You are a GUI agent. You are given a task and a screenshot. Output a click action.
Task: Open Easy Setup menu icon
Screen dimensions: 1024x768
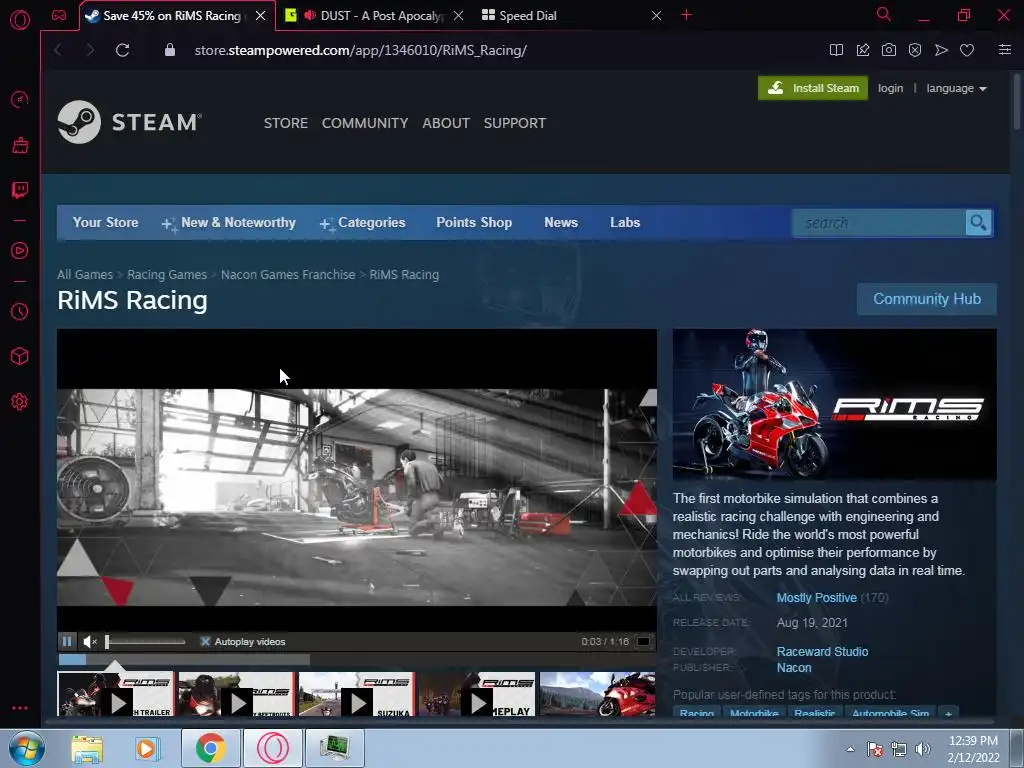[1005, 50]
